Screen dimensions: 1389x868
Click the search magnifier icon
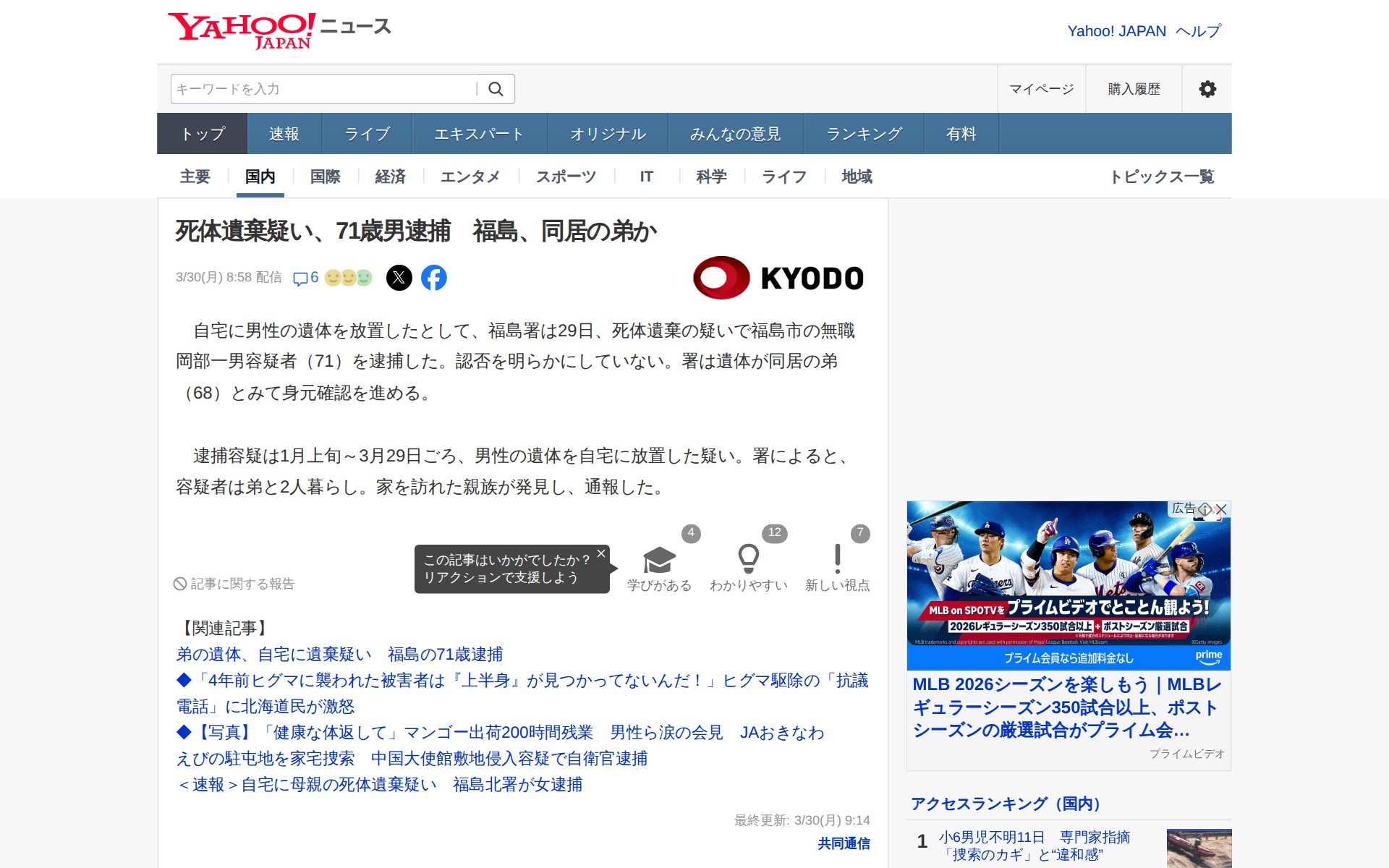[496, 89]
